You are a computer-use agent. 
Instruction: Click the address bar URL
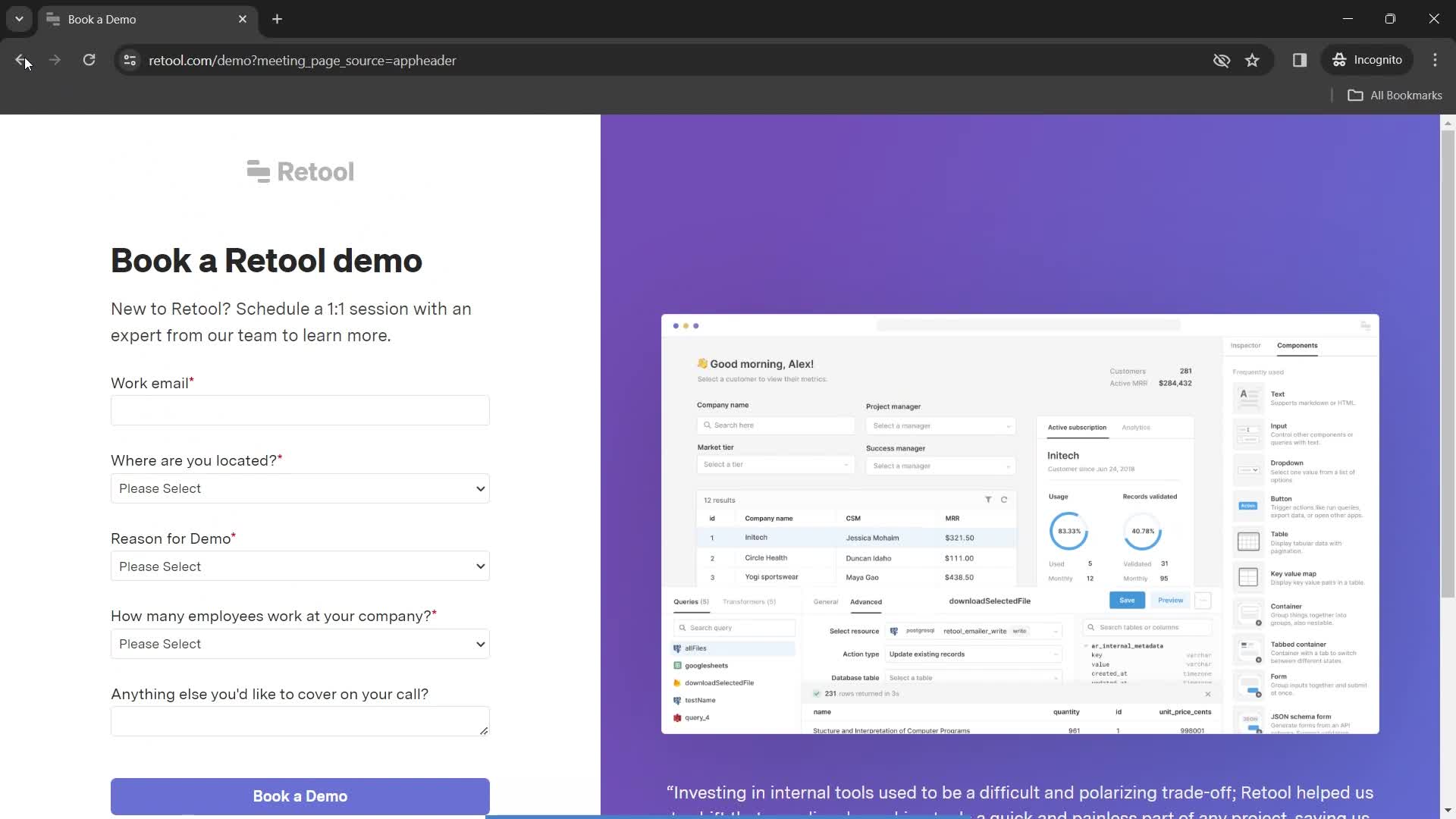click(x=302, y=60)
